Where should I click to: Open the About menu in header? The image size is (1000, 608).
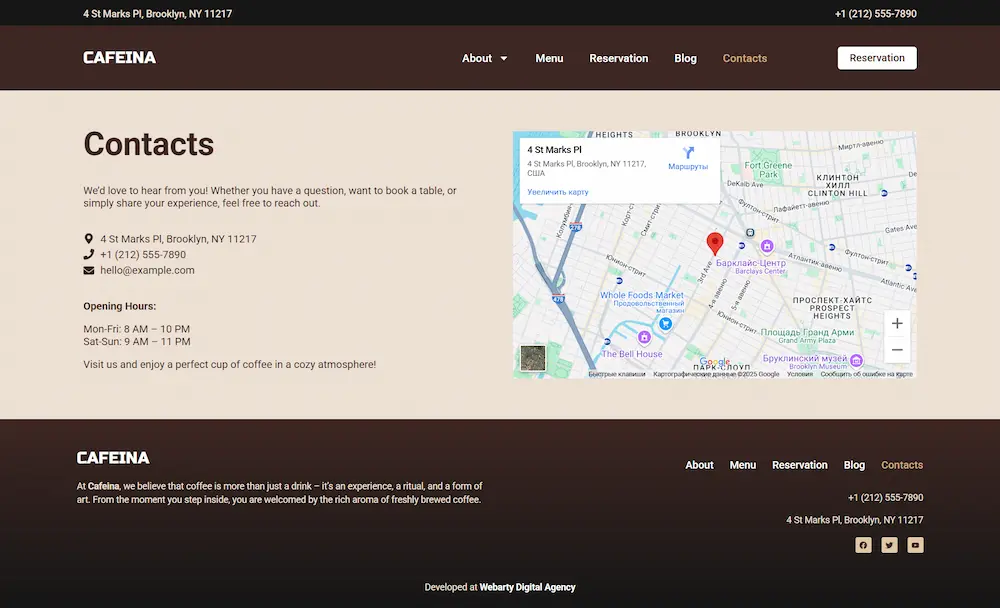click(x=476, y=58)
